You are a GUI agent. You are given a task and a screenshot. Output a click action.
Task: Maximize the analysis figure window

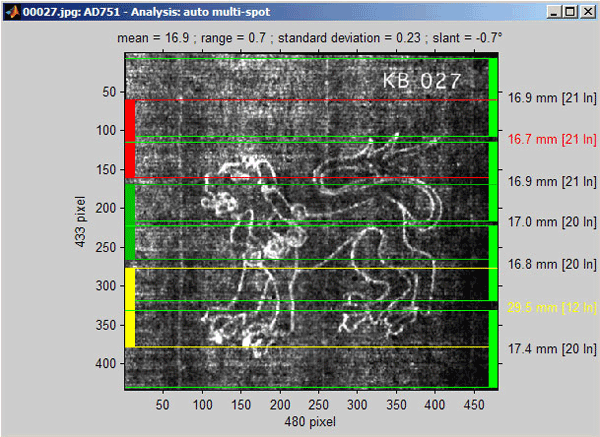(571, 12)
